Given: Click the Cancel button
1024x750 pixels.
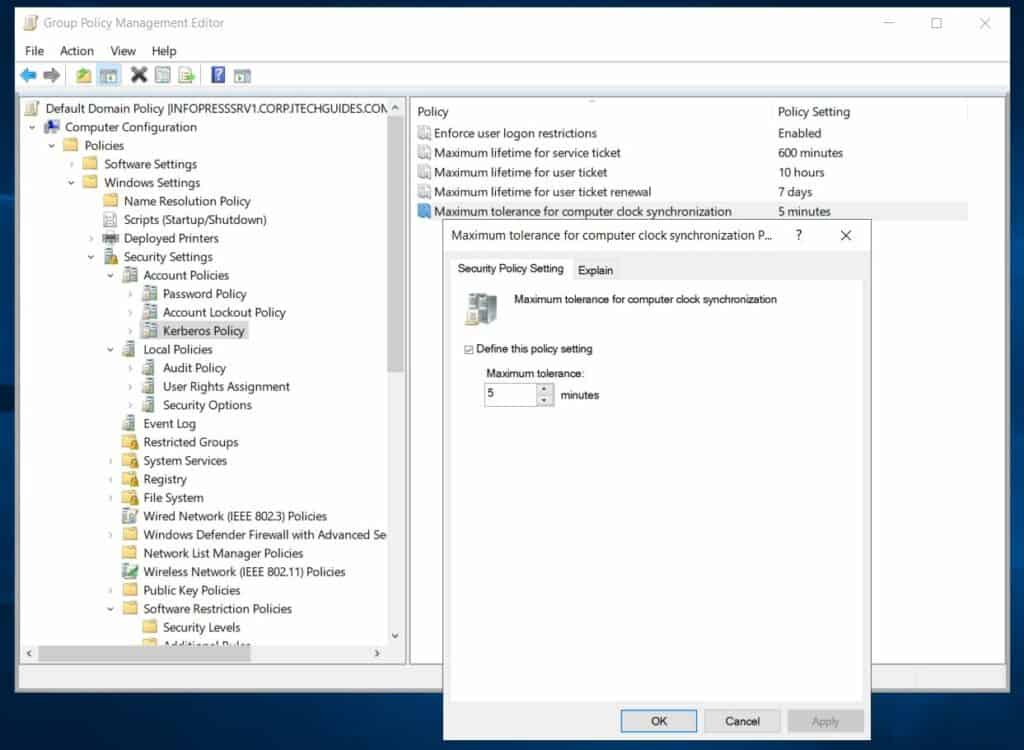Looking at the screenshot, I should coord(742,721).
